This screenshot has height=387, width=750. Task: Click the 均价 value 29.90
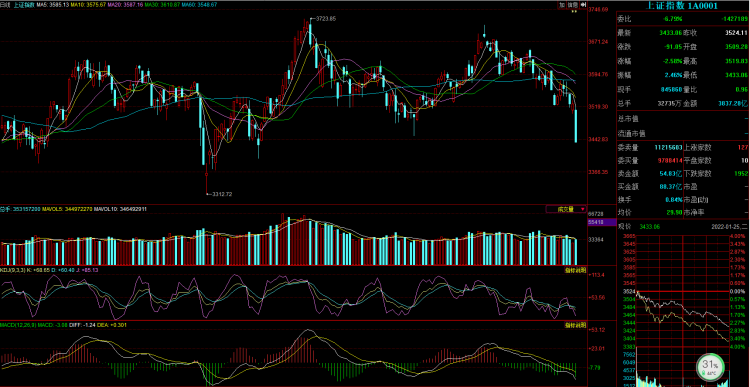point(673,212)
